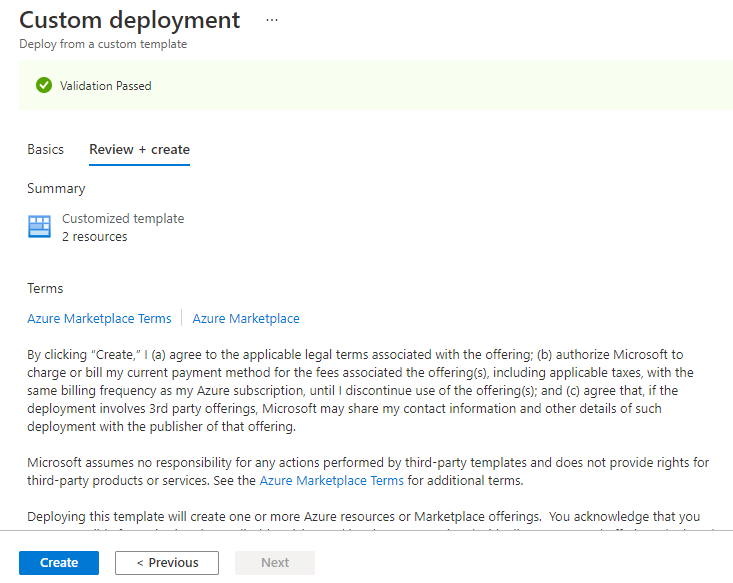Click the Custom deployment page title

[130, 20]
